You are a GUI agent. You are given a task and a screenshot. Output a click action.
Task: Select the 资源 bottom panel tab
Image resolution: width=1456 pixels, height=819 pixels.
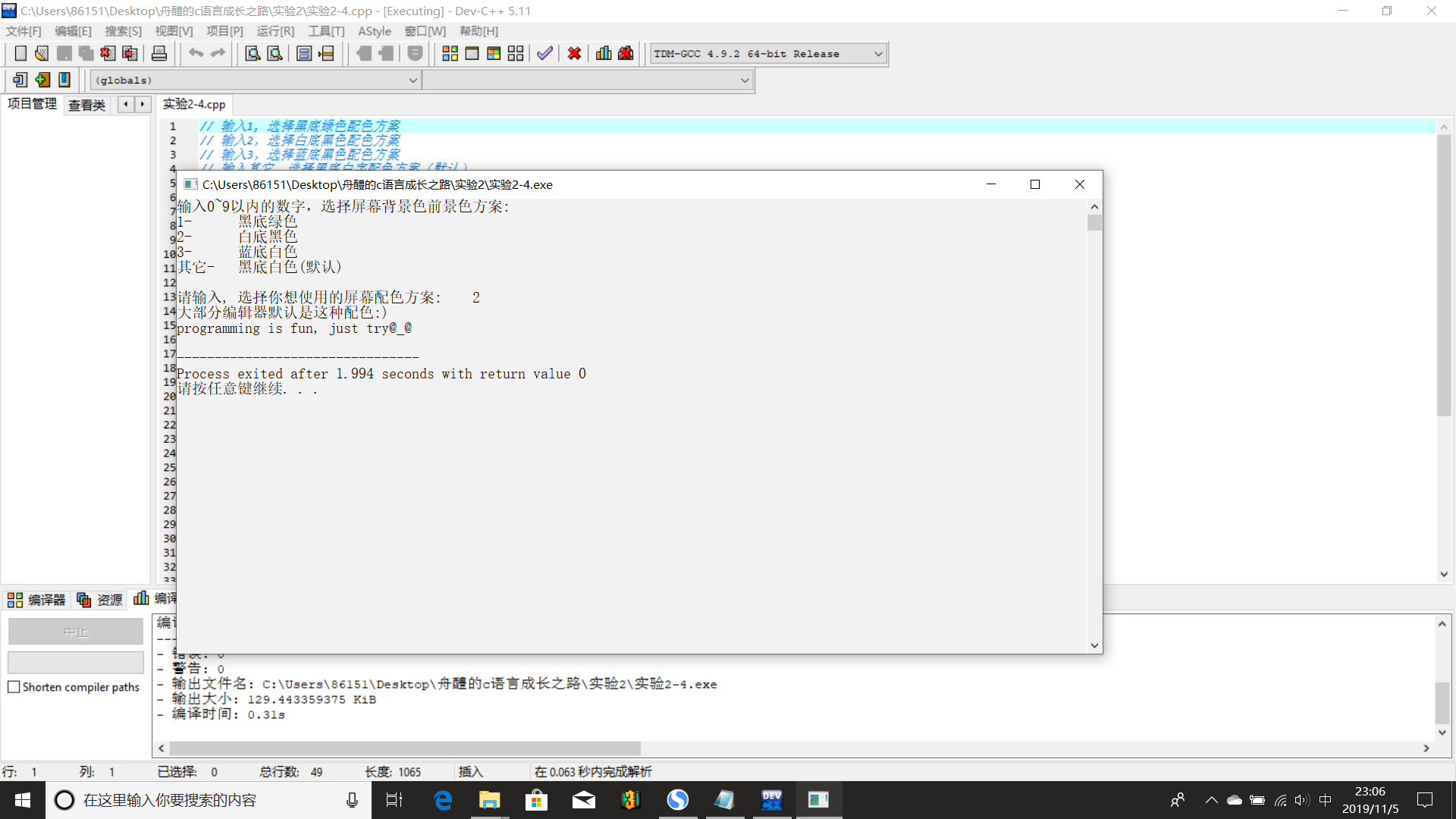click(x=100, y=600)
